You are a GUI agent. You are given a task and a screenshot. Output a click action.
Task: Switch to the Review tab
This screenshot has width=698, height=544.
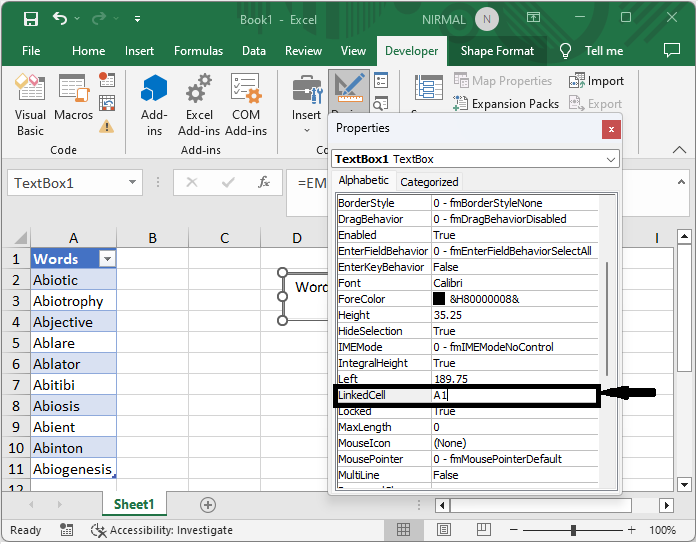303,51
